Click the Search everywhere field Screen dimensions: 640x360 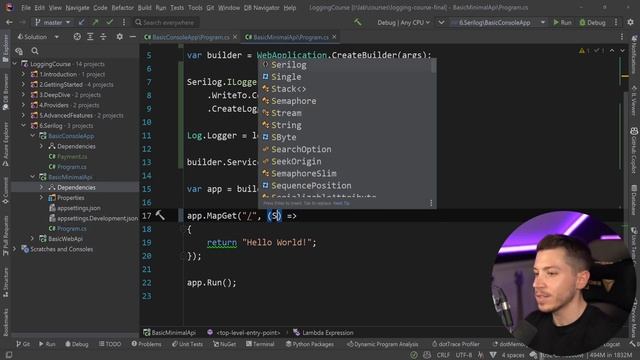coord(165,22)
